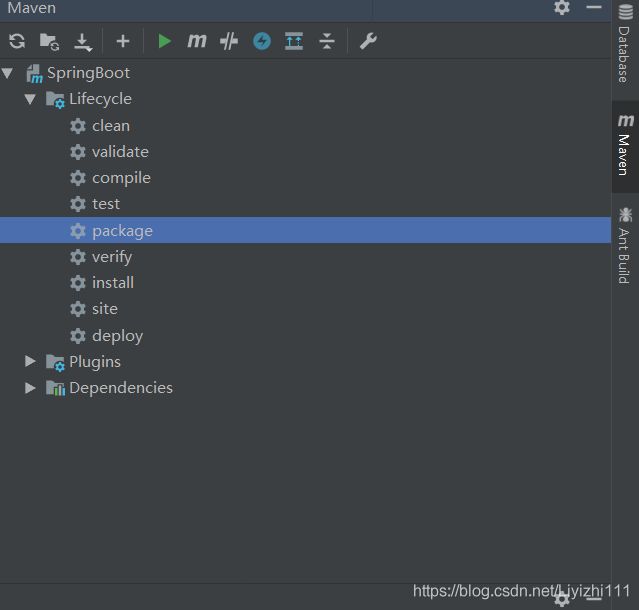This screenshot has height=610, width=639.
Task: Click gear icon next to package
Action: (78, 231)
